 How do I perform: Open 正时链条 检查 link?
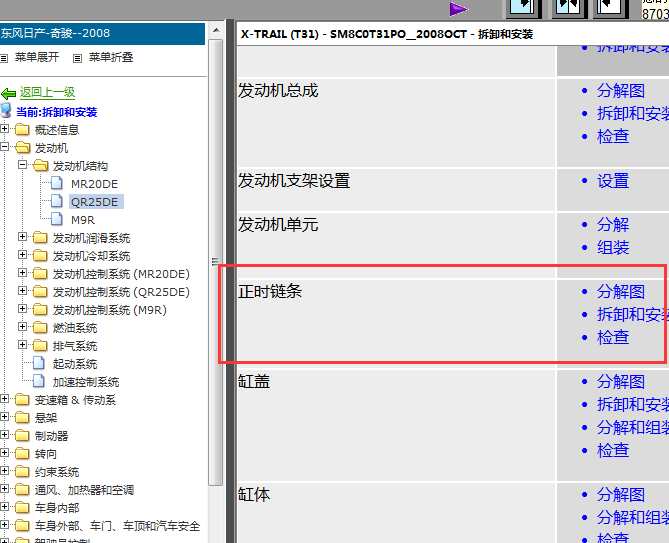[x=613, y=337]
